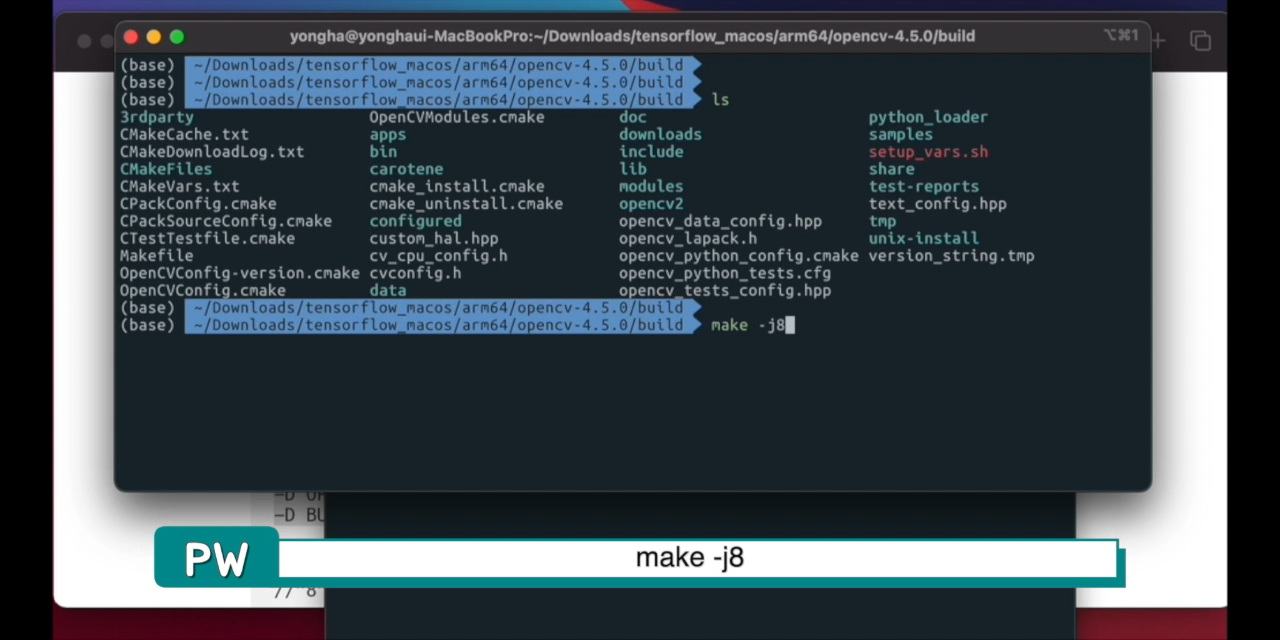Click the 'bin' directory entry
The width and height of the screenshot is (1280, 640).
[x=383, y=152]
